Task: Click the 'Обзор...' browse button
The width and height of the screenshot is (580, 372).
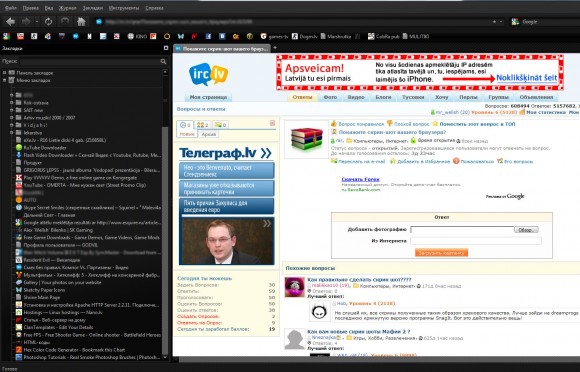Action: point(526,230)
